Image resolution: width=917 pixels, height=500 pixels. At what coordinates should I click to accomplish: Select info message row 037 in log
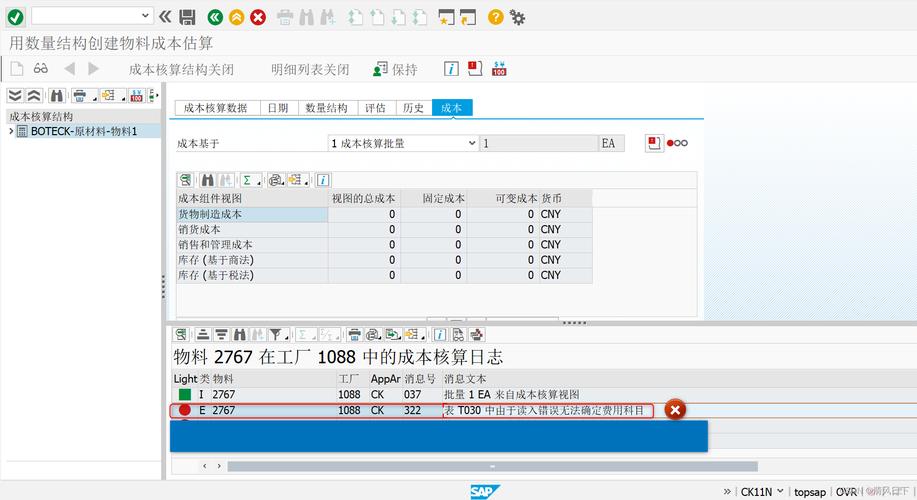coord(544,395)
